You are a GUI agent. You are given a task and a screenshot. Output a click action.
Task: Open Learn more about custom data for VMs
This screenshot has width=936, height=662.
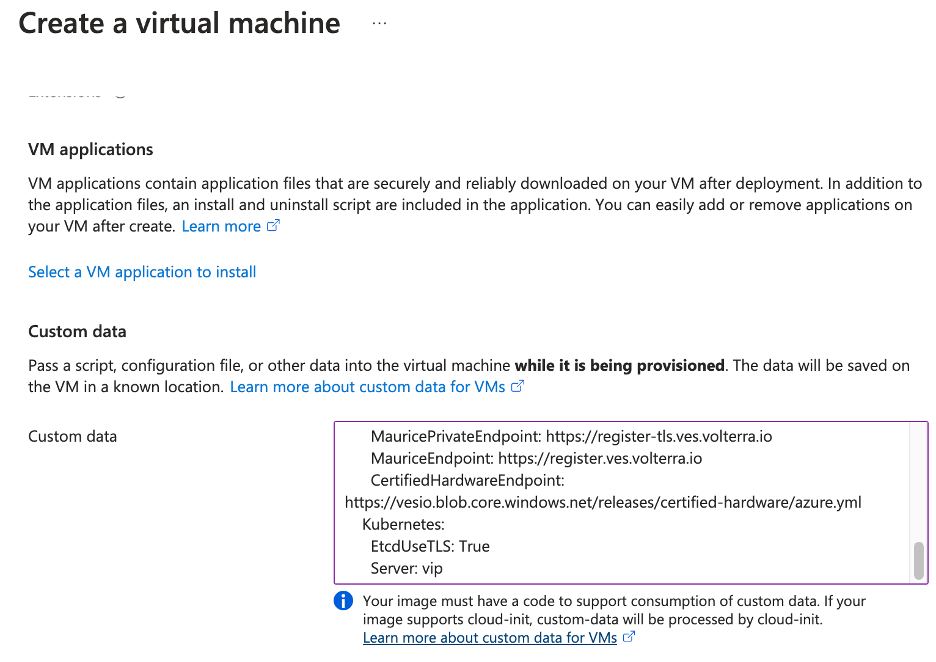pyautogui.click(x=369, y=386)
